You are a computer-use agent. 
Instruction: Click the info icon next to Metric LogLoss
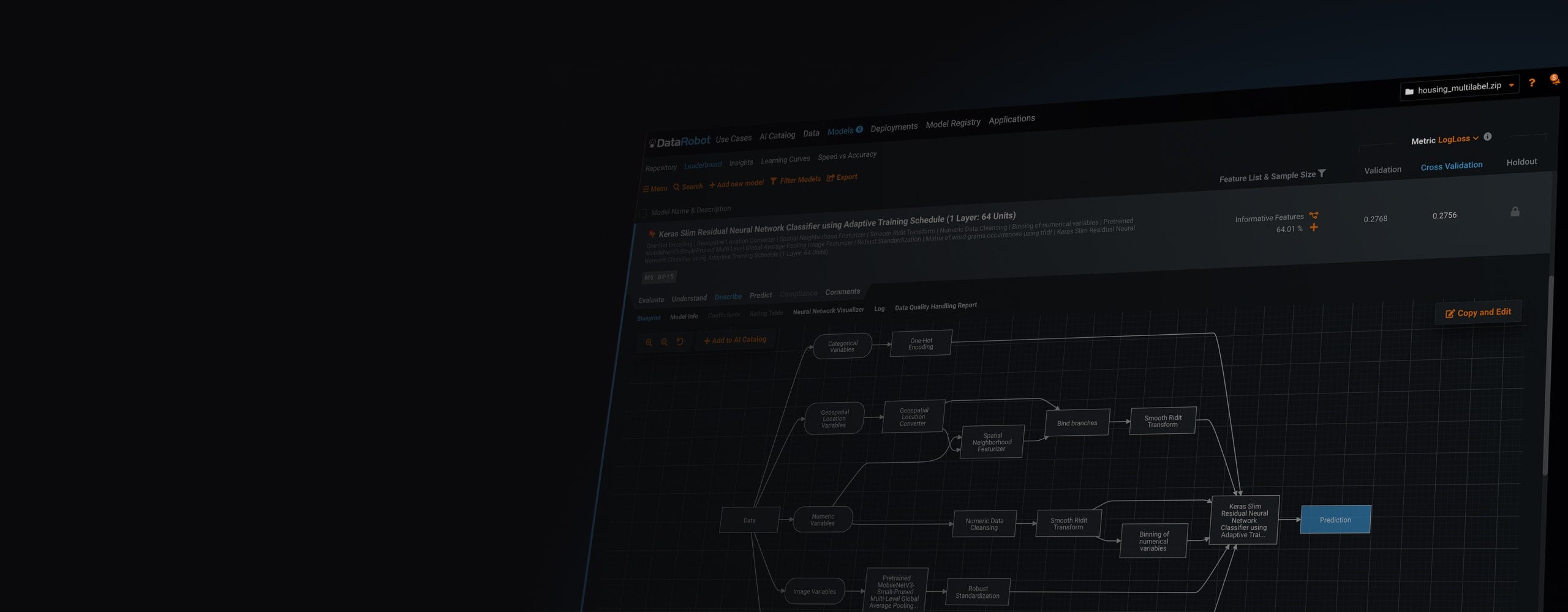[1488, 136]
